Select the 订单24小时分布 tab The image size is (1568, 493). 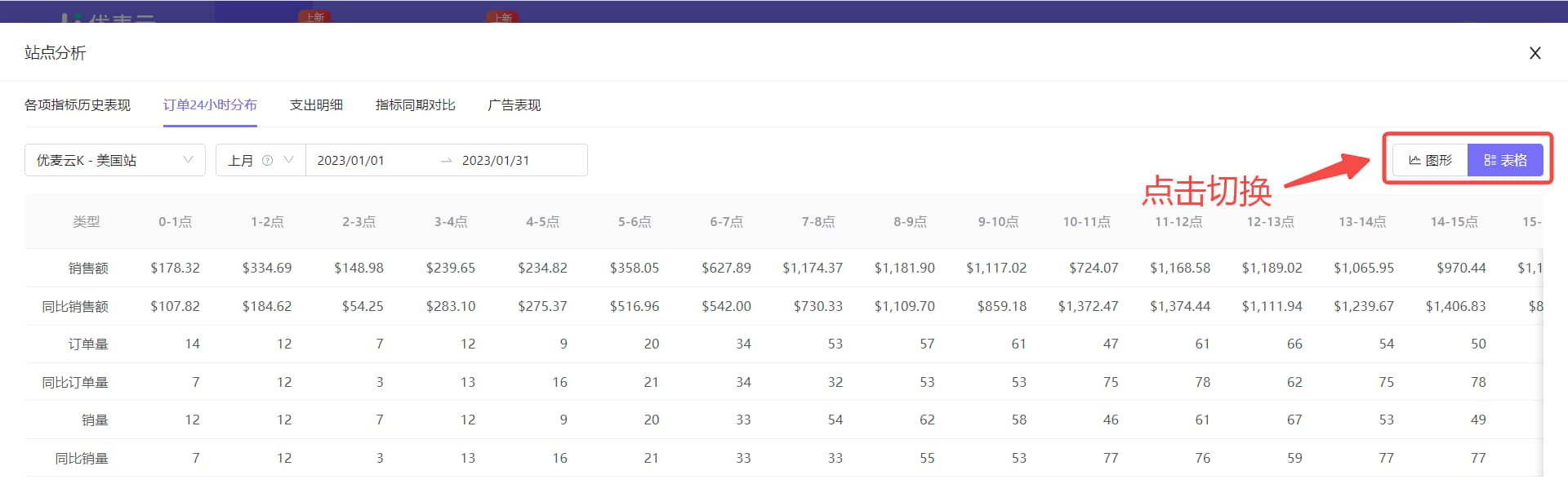(210, 104)
